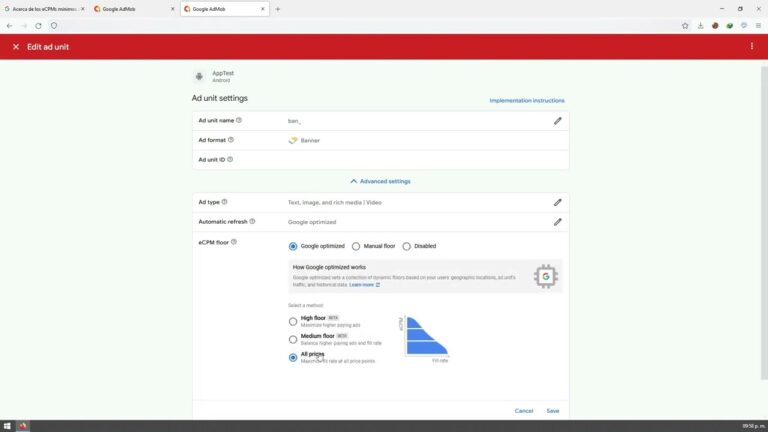Viewport: 768px width, 432px height.
Task: Open a new browser tab
Action: tap(278, 9)
